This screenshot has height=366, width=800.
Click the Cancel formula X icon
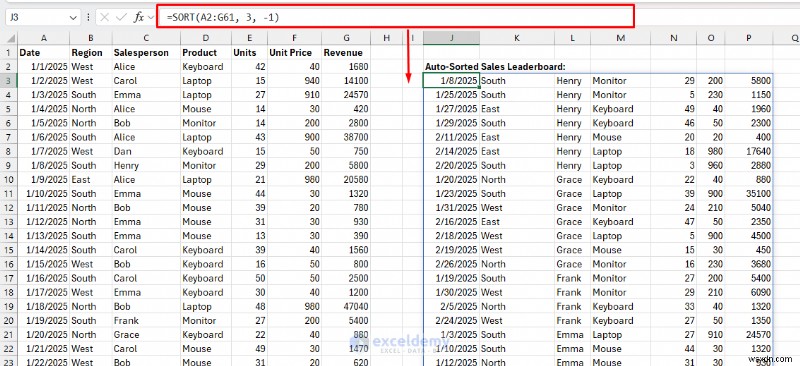105,17
